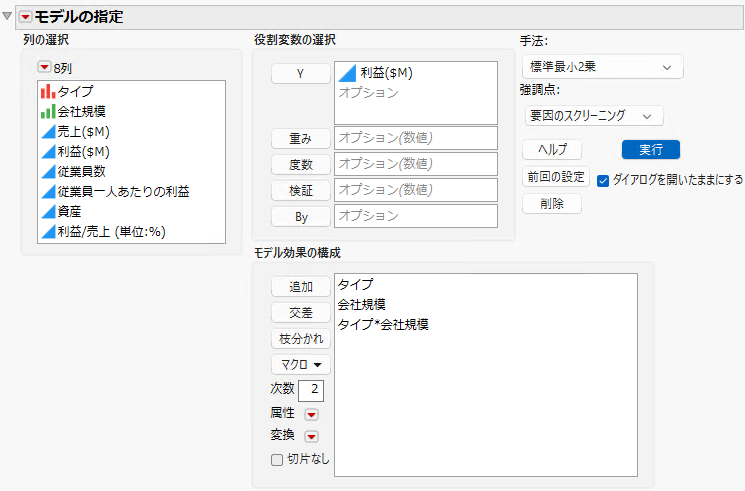This screenshot has width=745, height=491.
Task: Collapse the モデルの指定 outline disclosure triangle
Action: [7, 16]
